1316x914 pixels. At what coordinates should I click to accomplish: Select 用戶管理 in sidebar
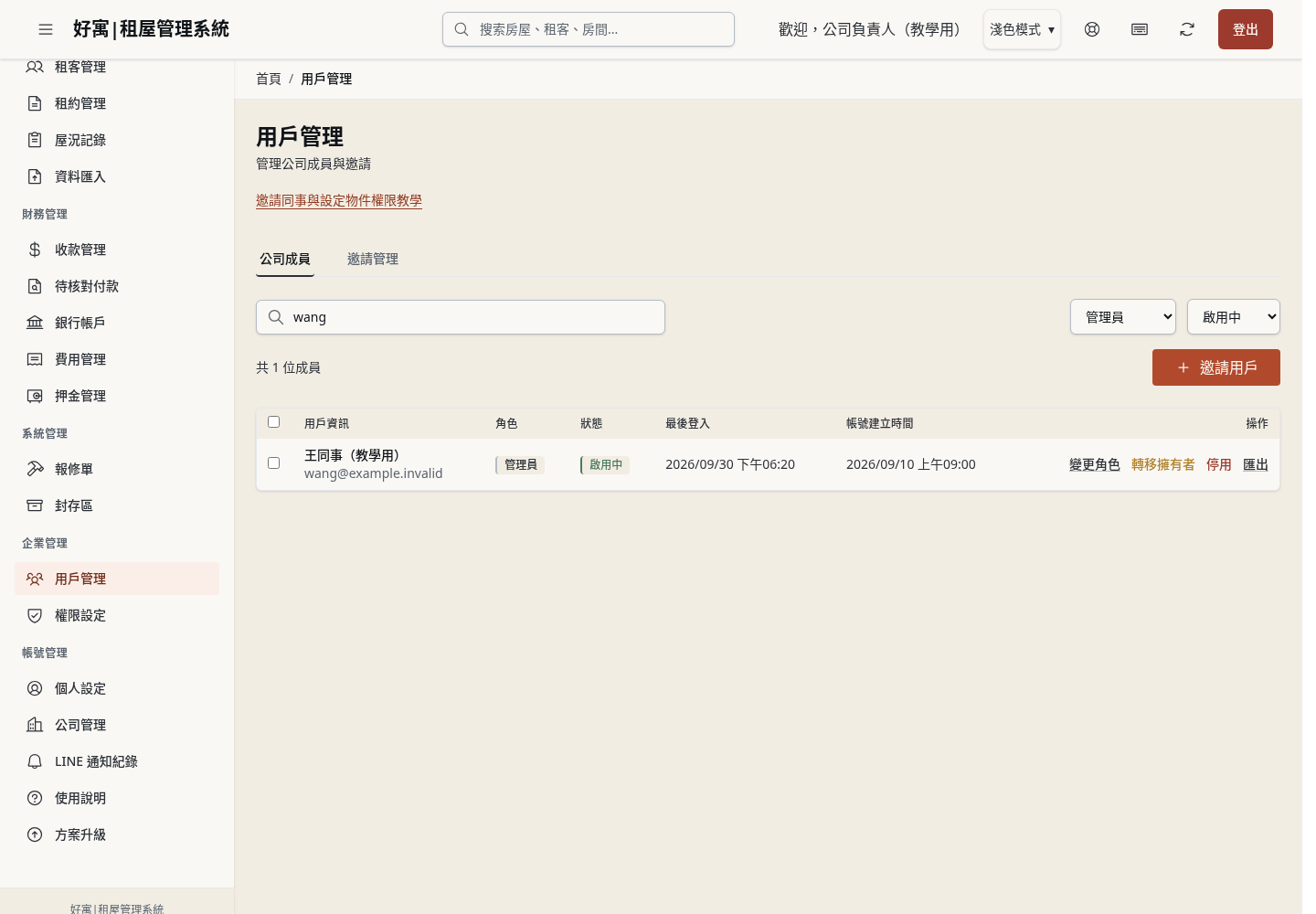(117, 579)
